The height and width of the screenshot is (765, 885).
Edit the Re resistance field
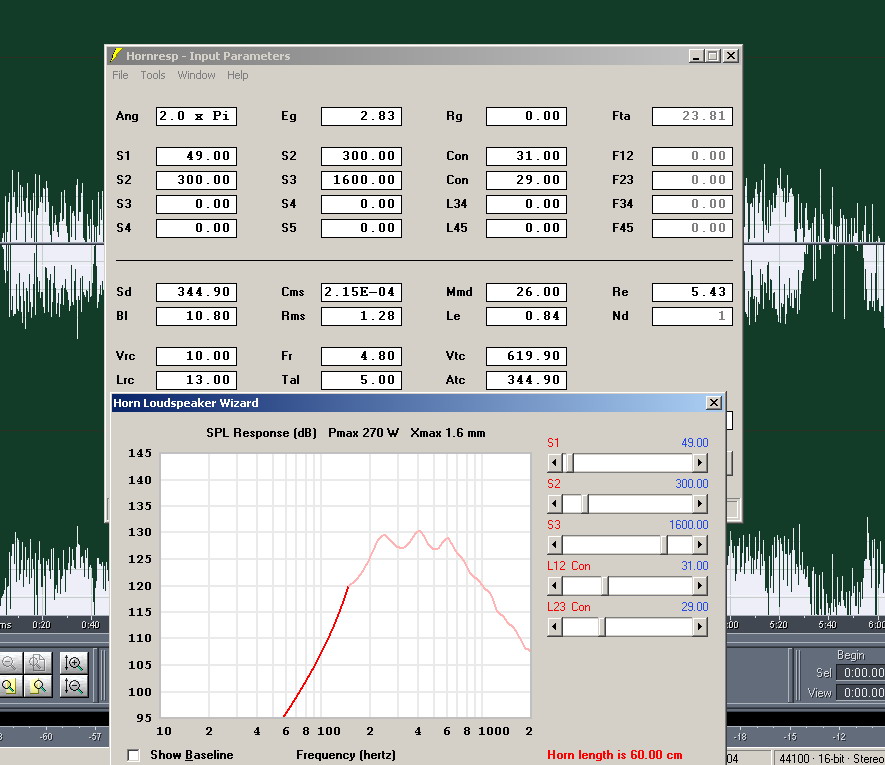[x=692, y=292]
